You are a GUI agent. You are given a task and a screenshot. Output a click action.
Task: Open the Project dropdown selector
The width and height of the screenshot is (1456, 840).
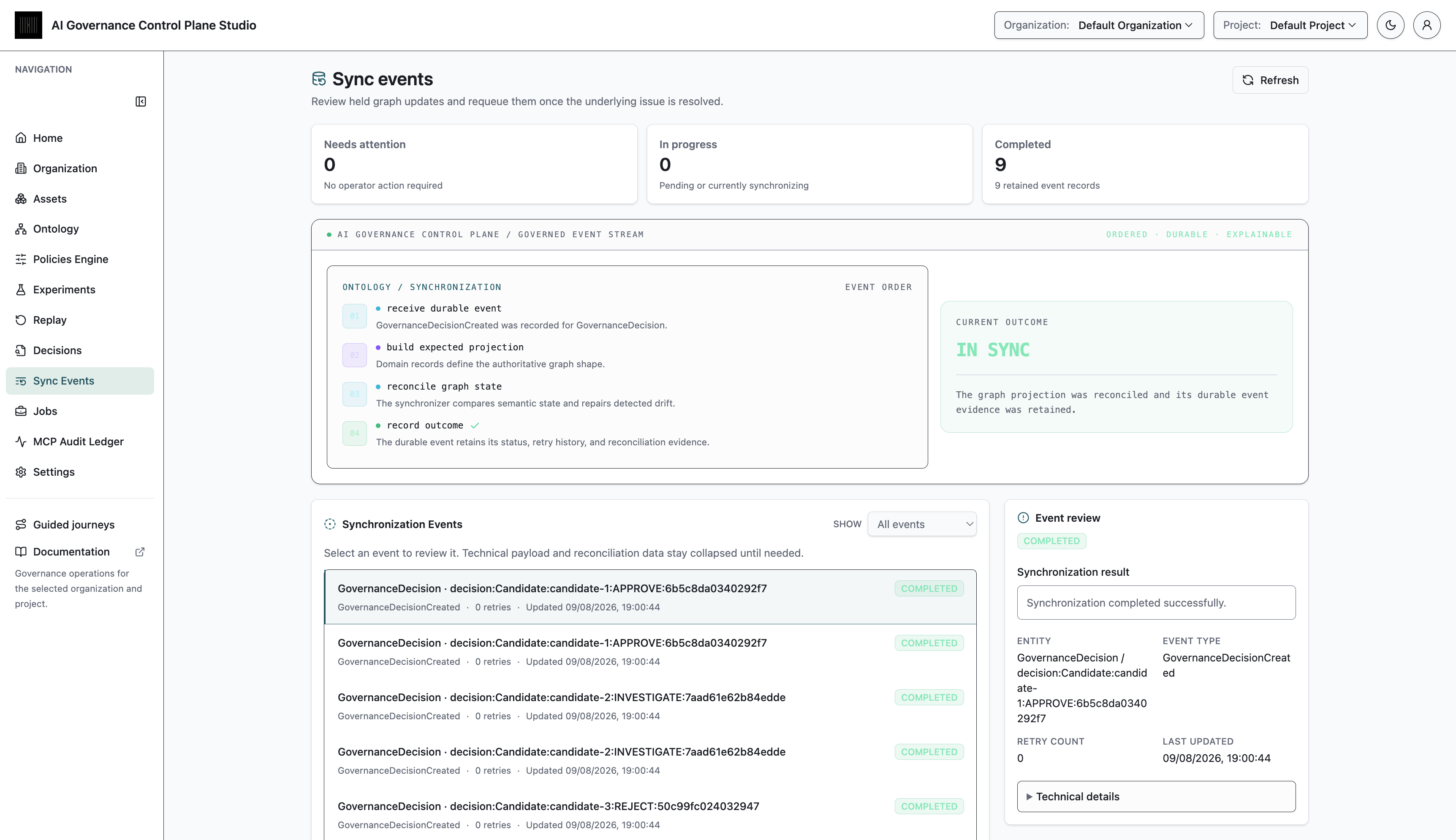point(1290,25)
